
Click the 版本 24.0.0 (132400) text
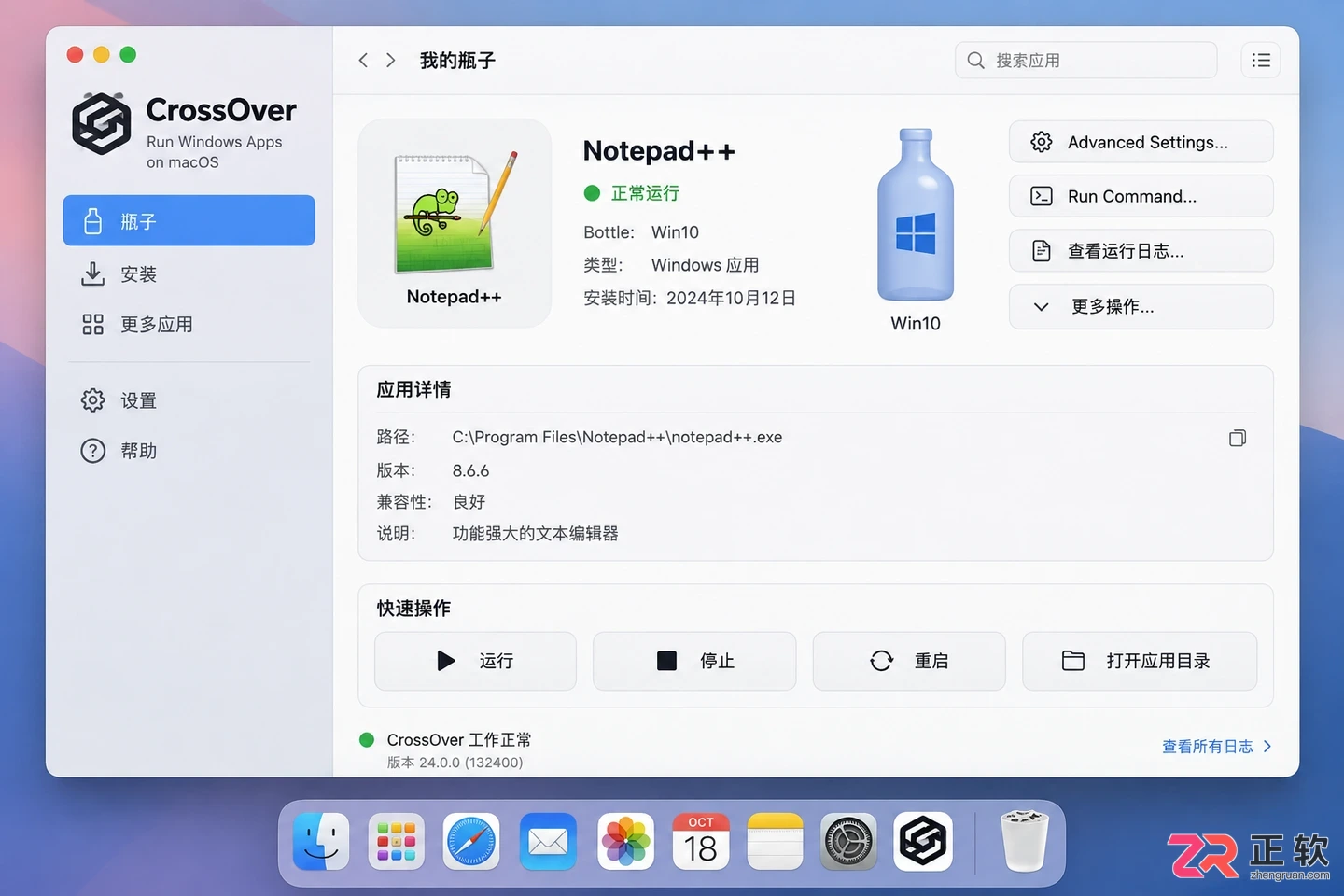click(x=455, y=763)
